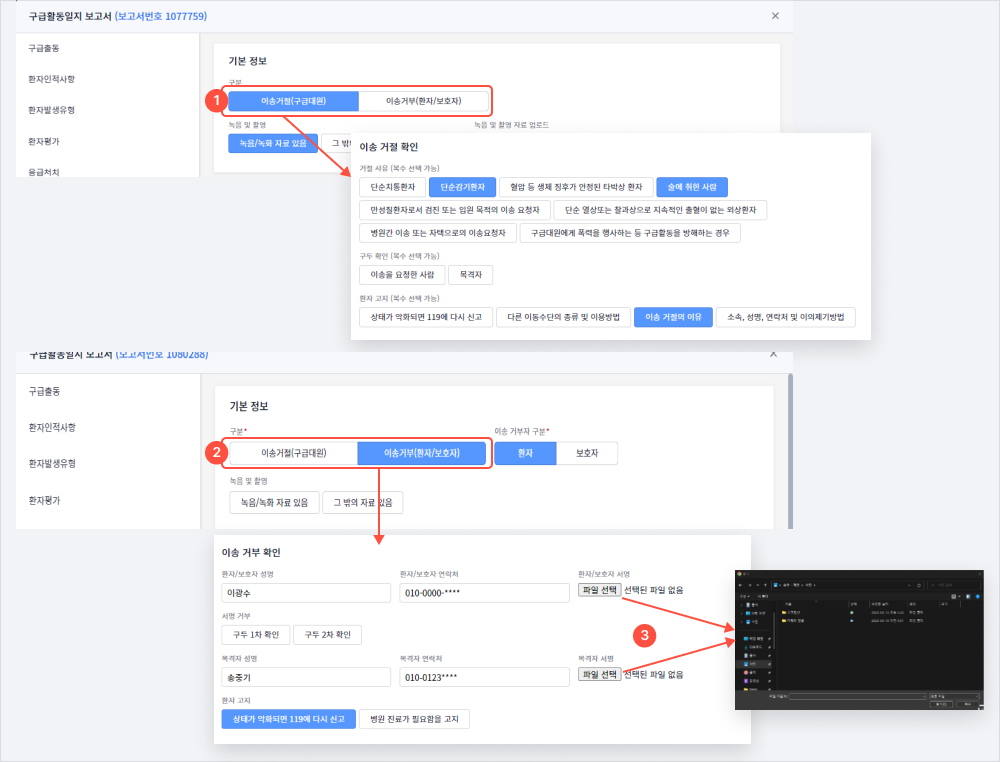The image size is (1000, 762).
Task: Select 이송거부(환자/보호자) in report 1077759
Action: (423, 101)
